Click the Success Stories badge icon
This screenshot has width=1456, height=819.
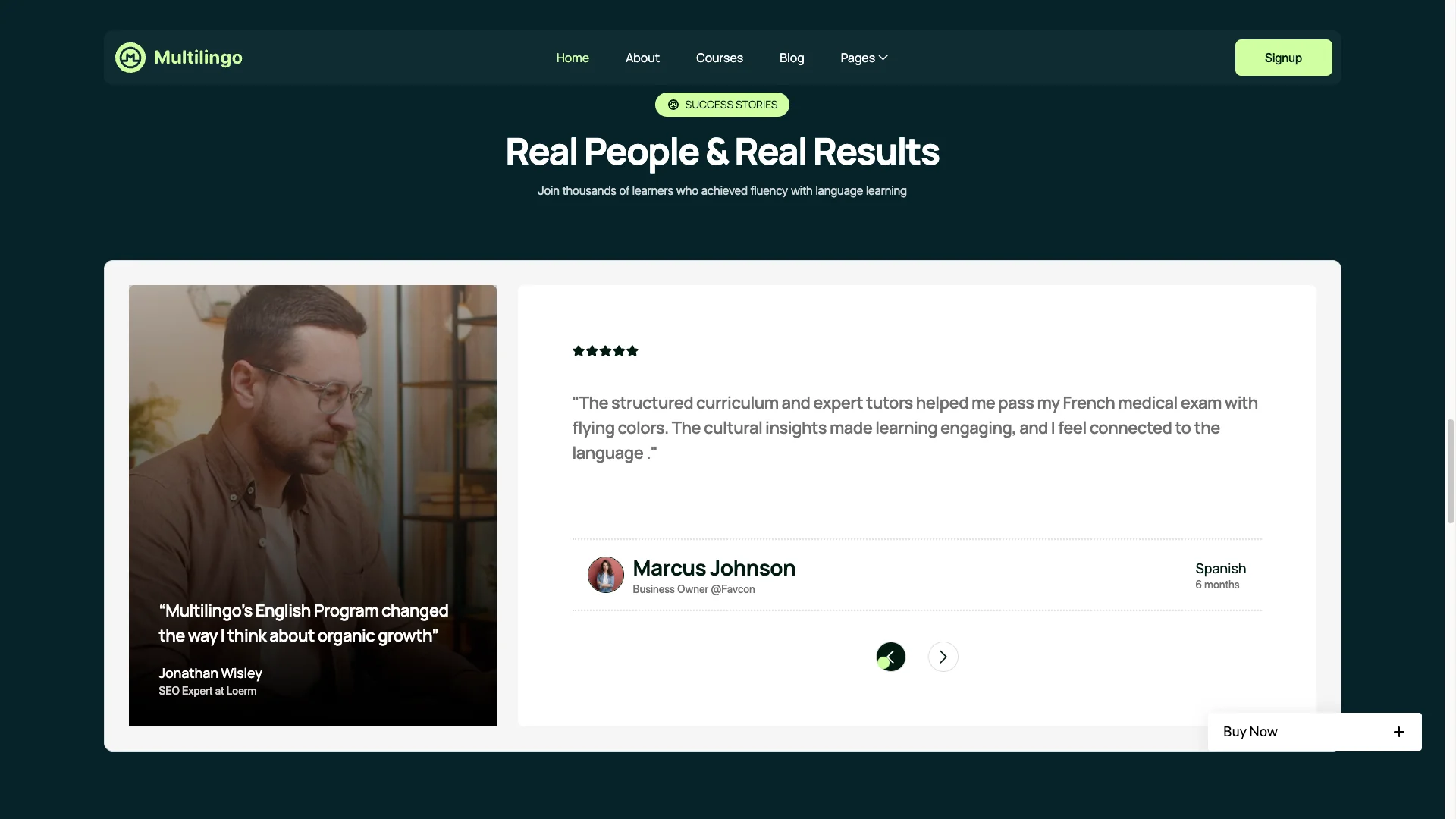(x=673, y=105)
